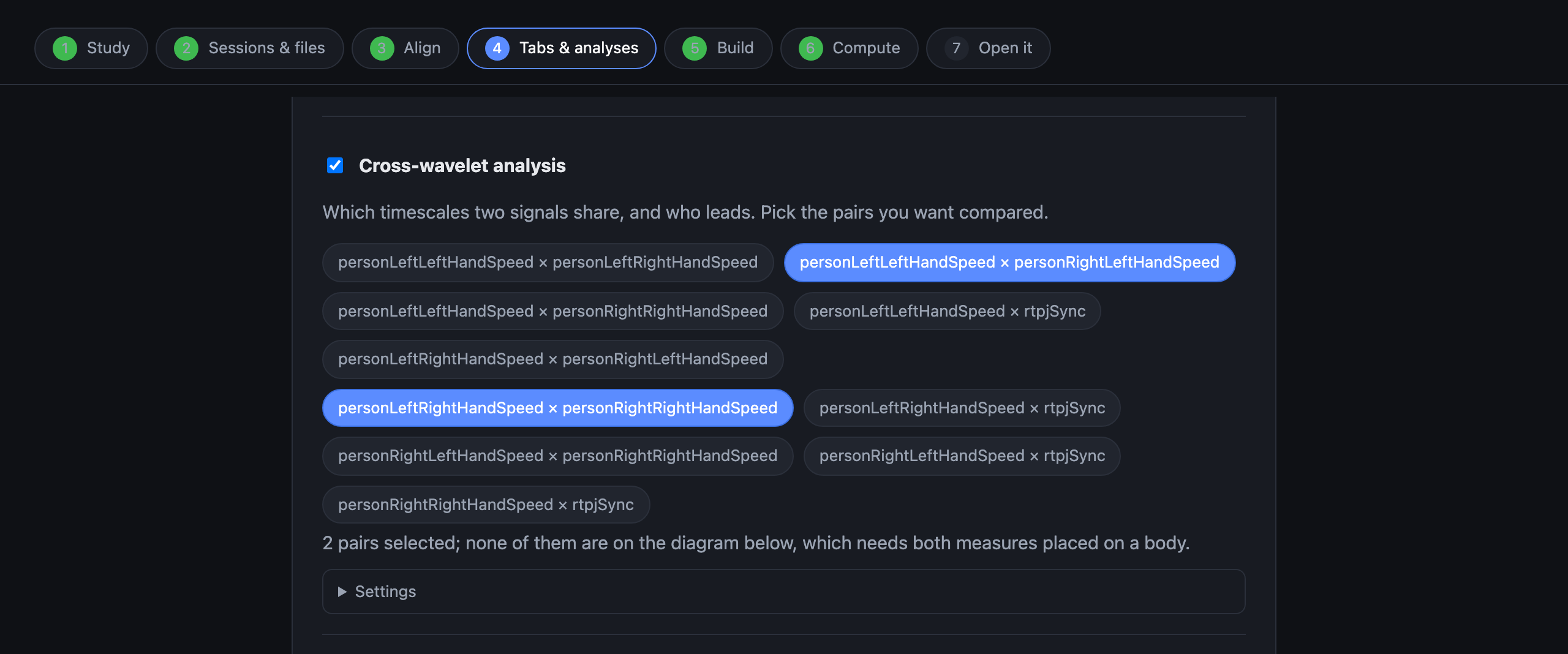
Task: Deselect personLeftRightHandSpeed × personRightRightHandSpeed pair
Action: click(557, 408)
